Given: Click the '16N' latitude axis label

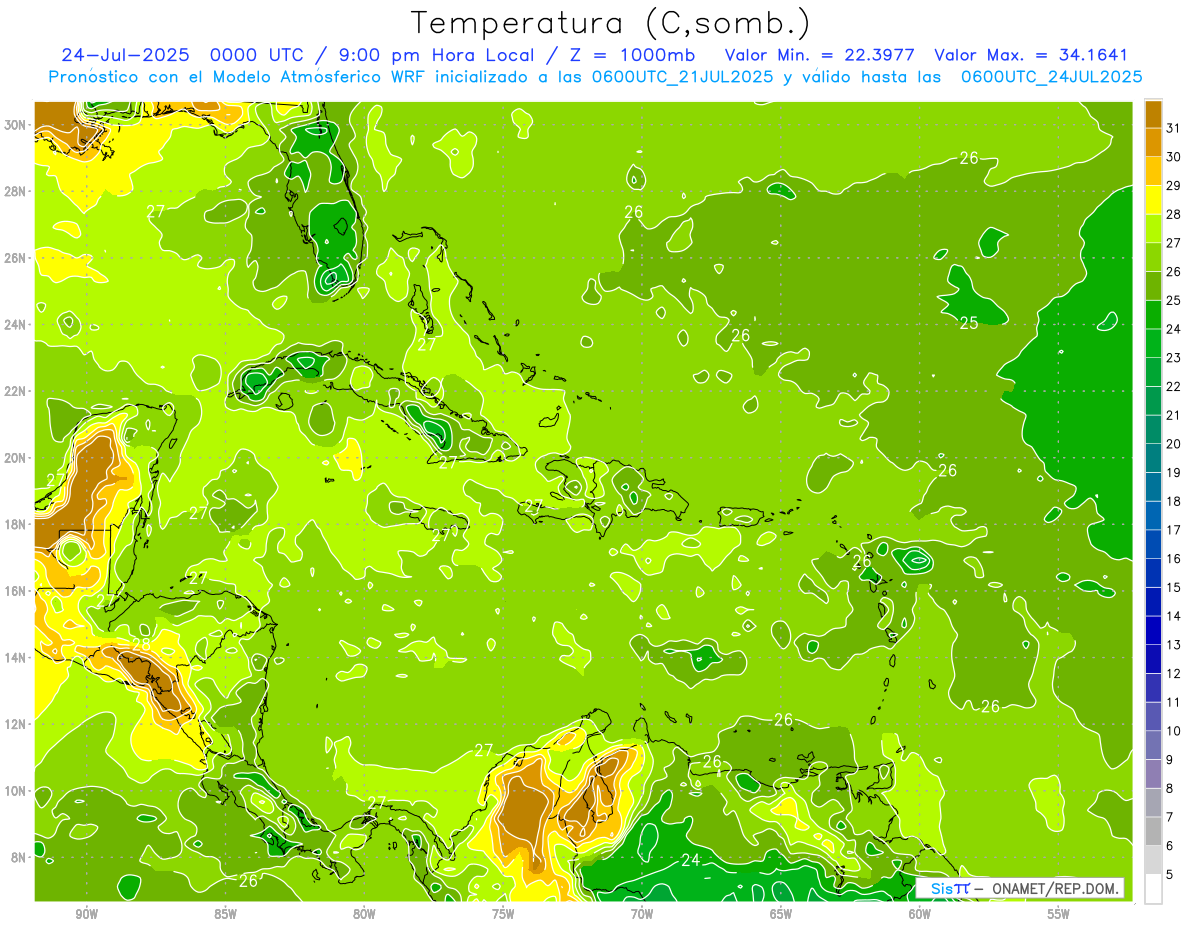Looking at the screenshot, I should 16,590.
